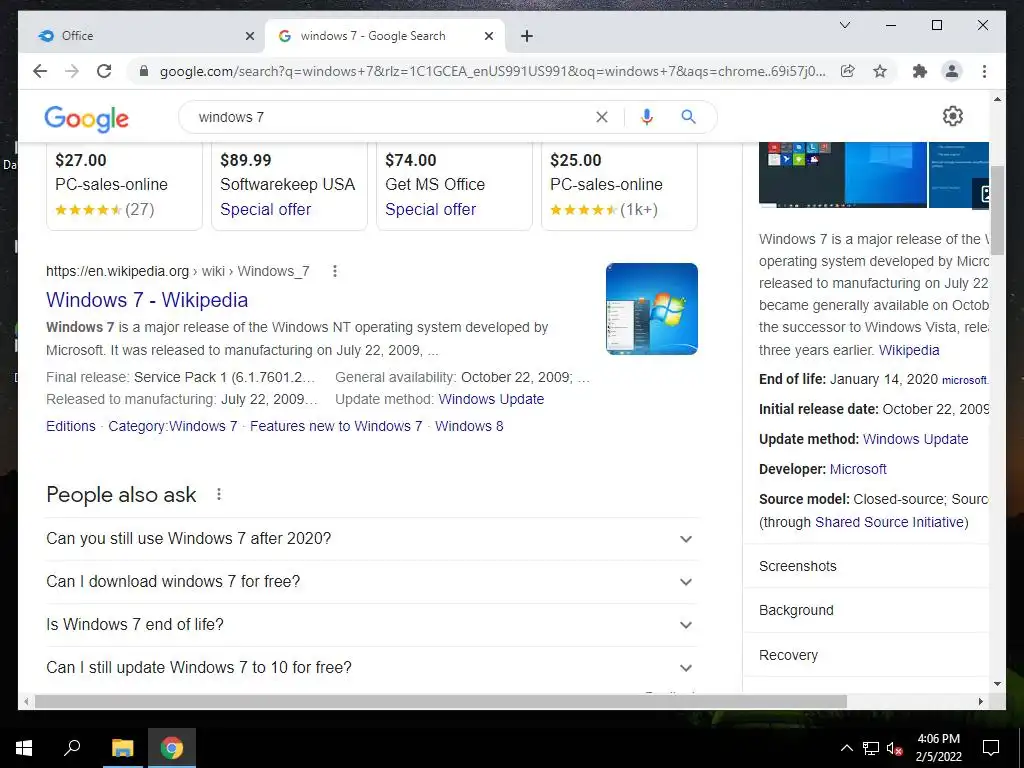Share this page via address bar icon

[848, 71]
